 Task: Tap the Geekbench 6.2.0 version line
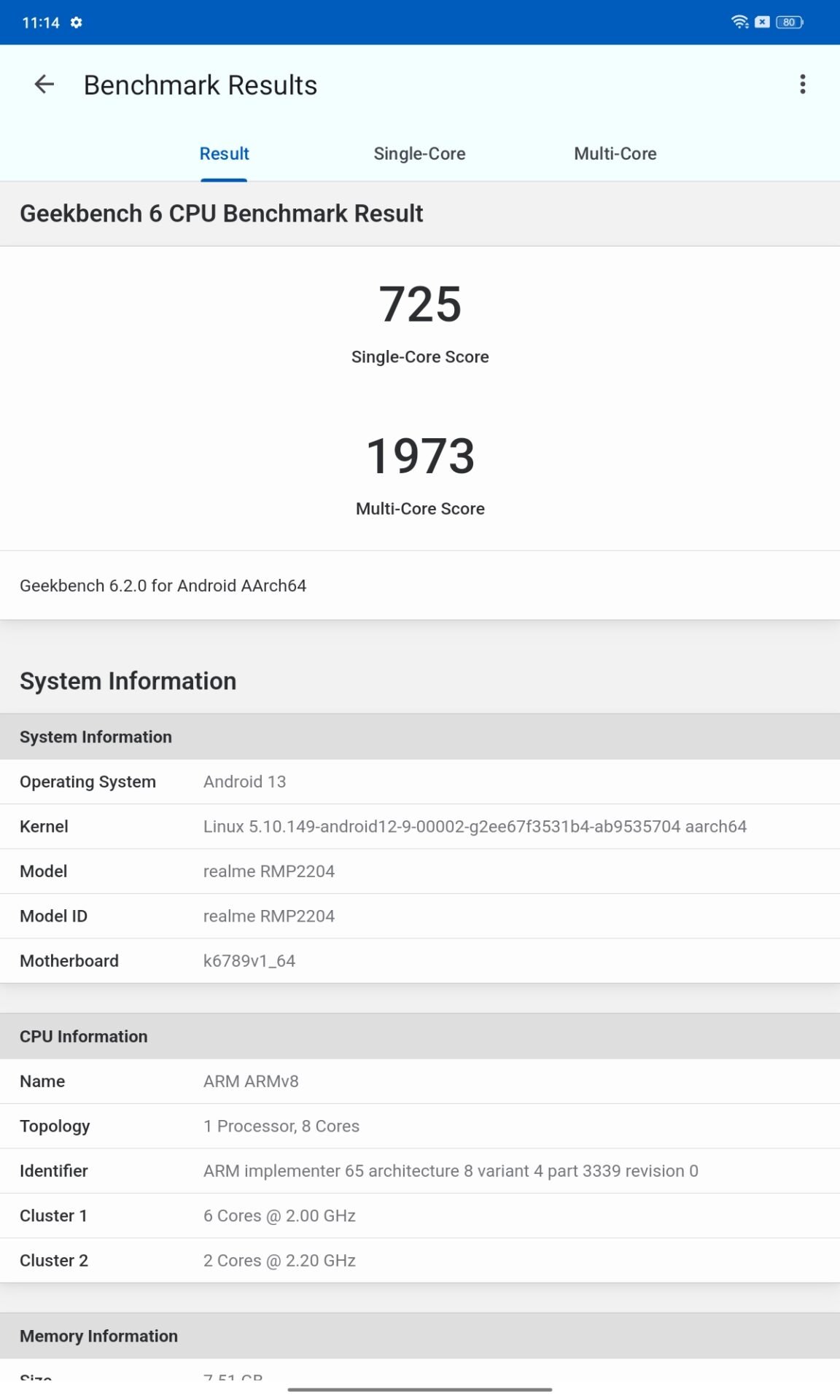163,586
